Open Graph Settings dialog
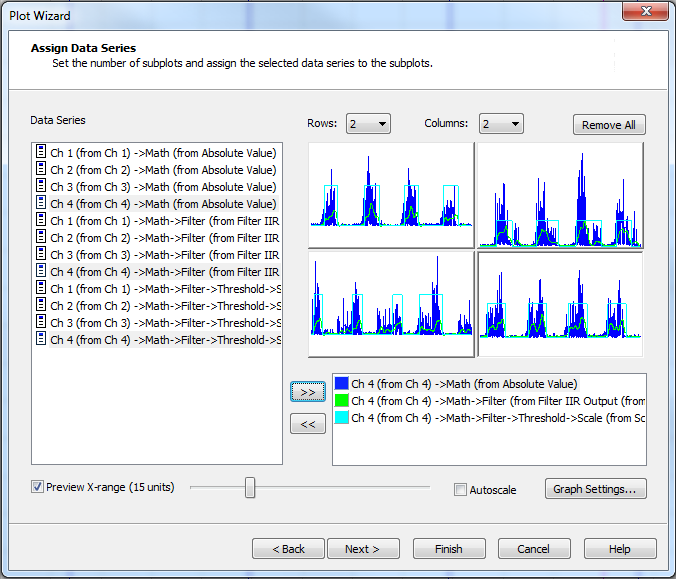Image resolution: width=676 pixels, height=579 pixels. pos(596,489)
